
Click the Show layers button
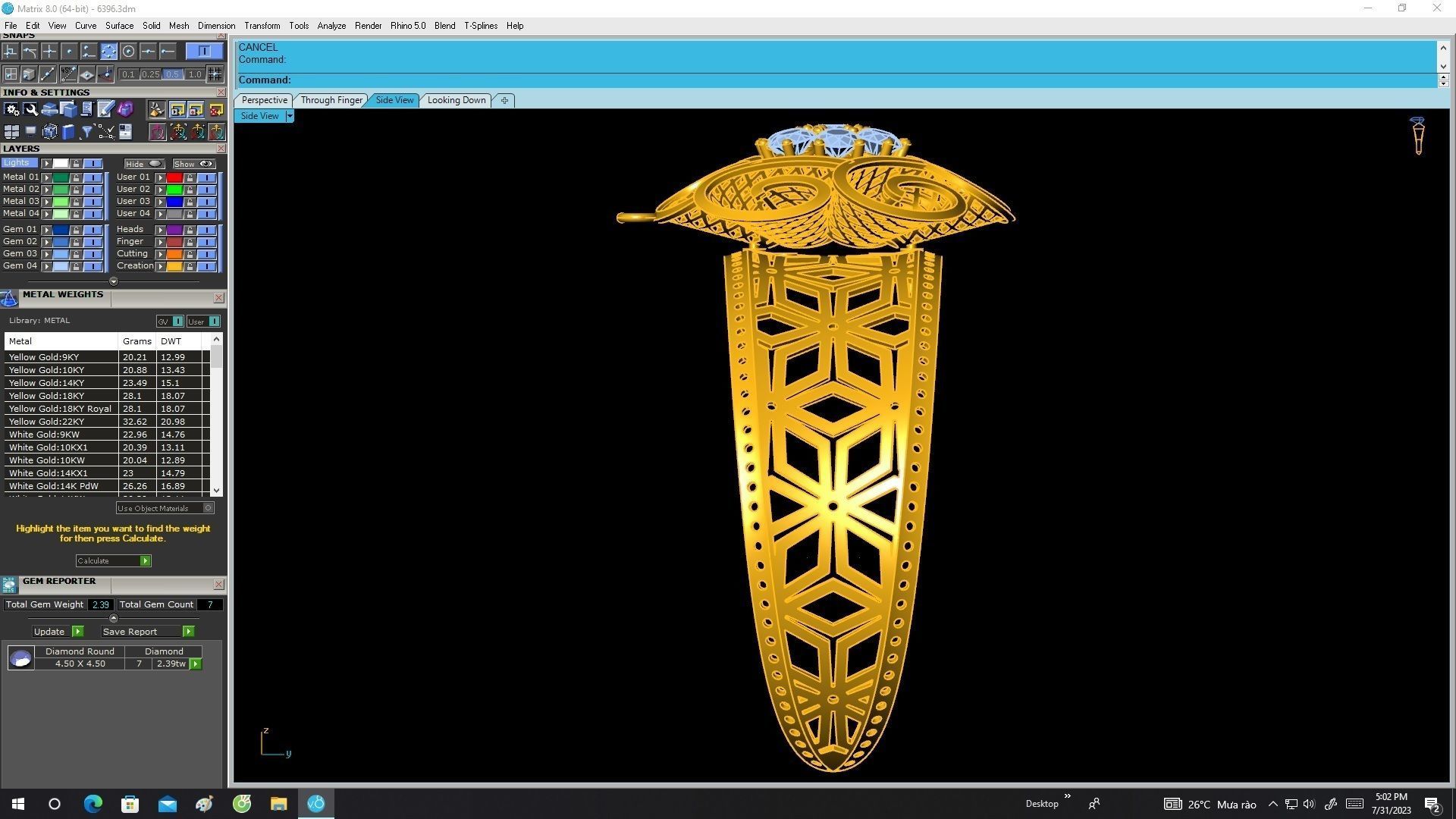click(193, 164)
